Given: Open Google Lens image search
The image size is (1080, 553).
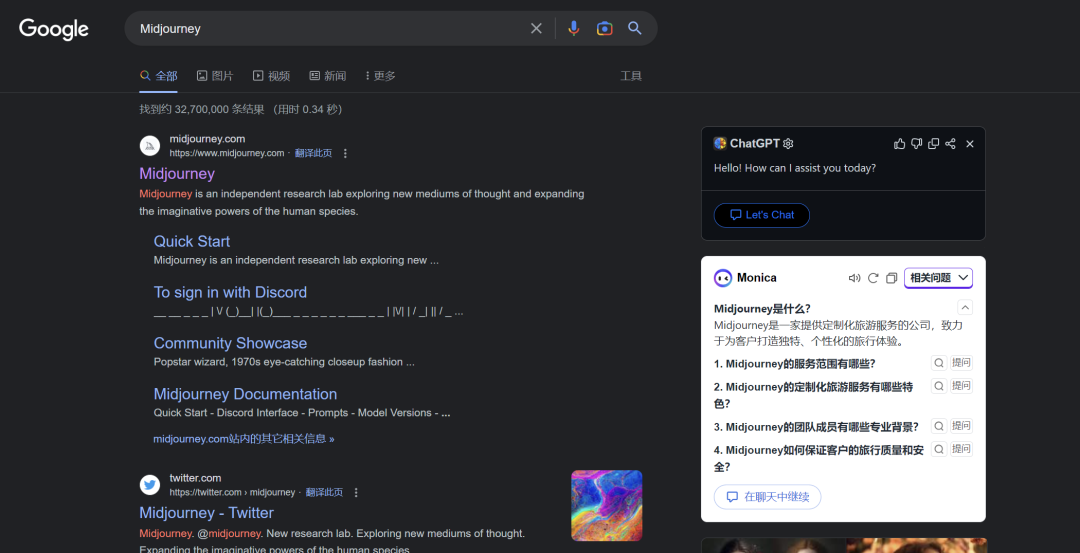Looking at the screenshot, I should tap(604, 29).
